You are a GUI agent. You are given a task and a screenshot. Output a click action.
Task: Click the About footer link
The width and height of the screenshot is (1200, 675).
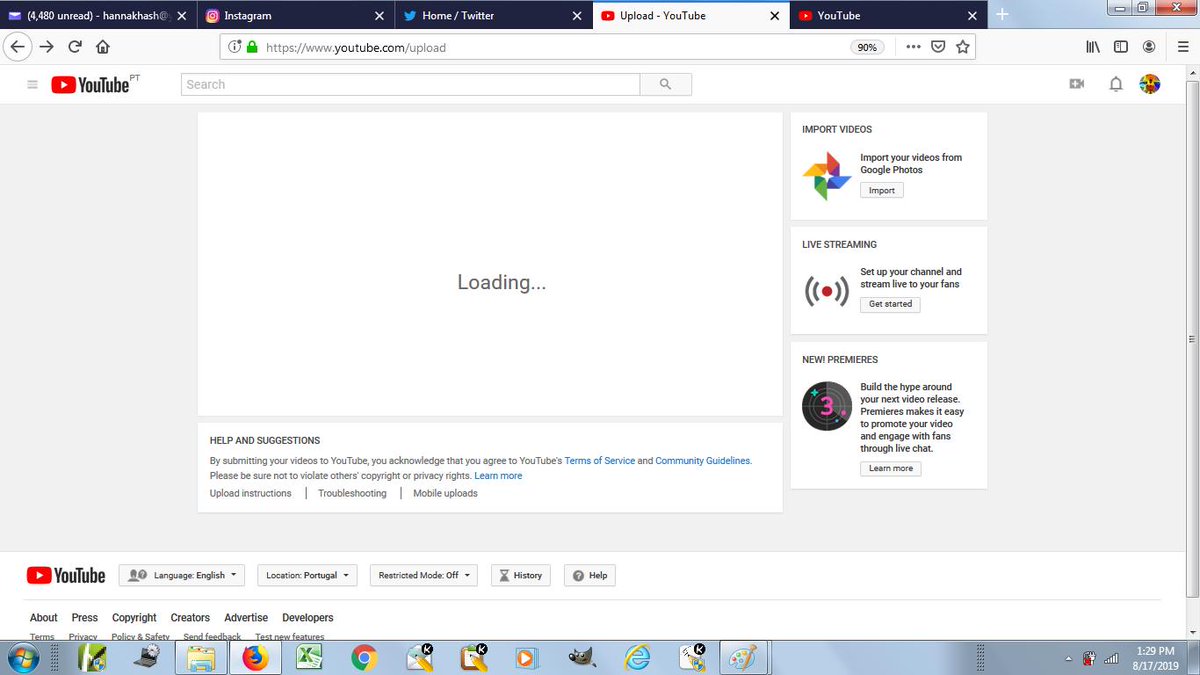click(44, 618)
